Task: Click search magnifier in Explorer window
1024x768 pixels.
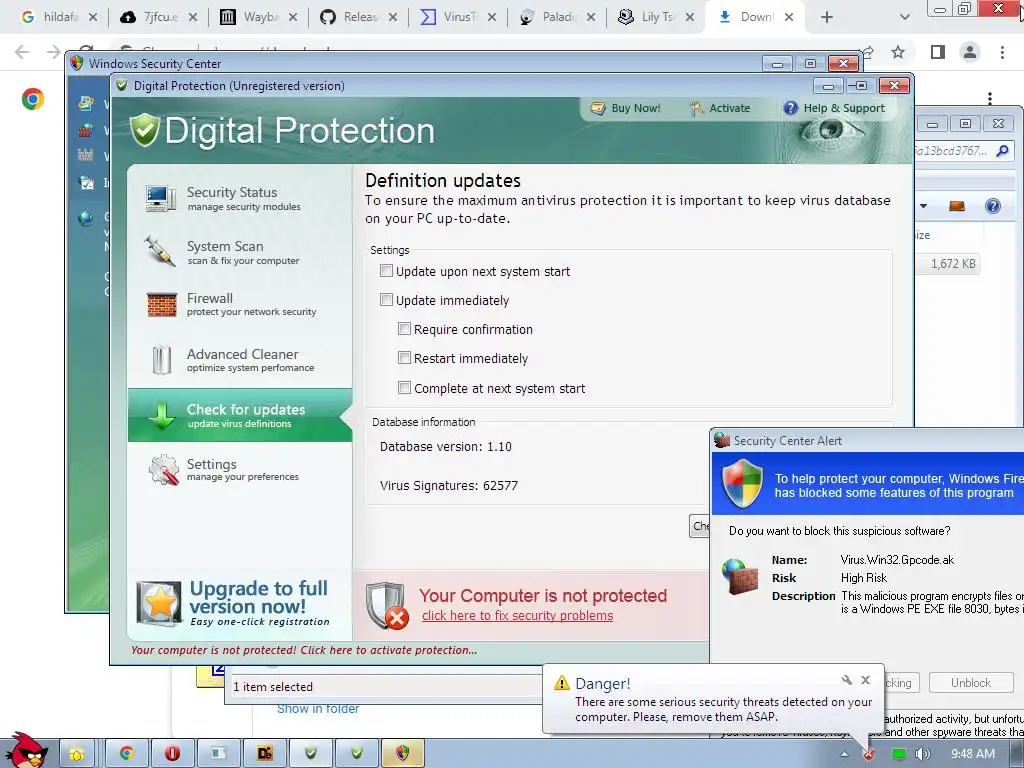Action: (x=1002, y=151)
